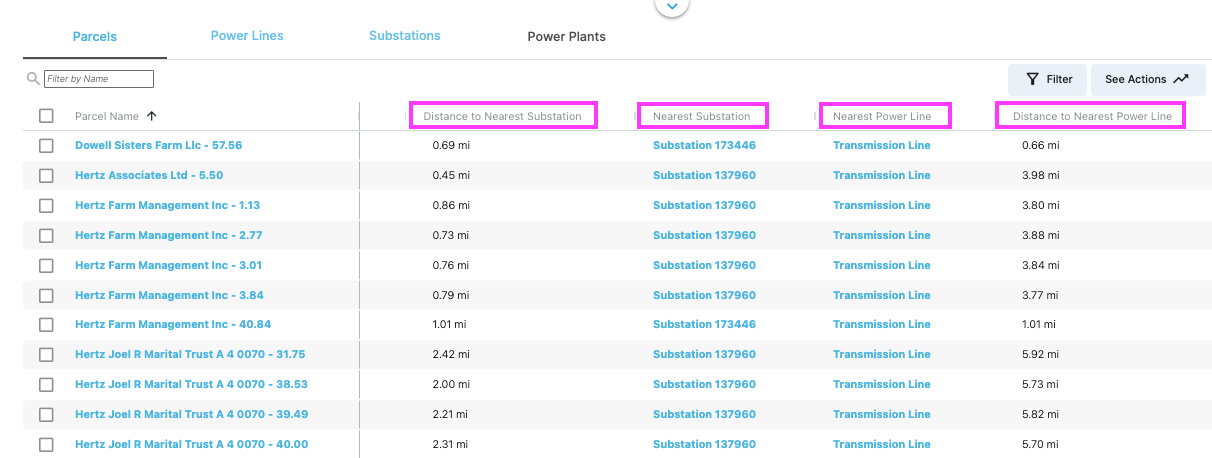
Task: Open parcel Hertz Joel R Marital Trust - 40.00
Action: tap(191, 445)
